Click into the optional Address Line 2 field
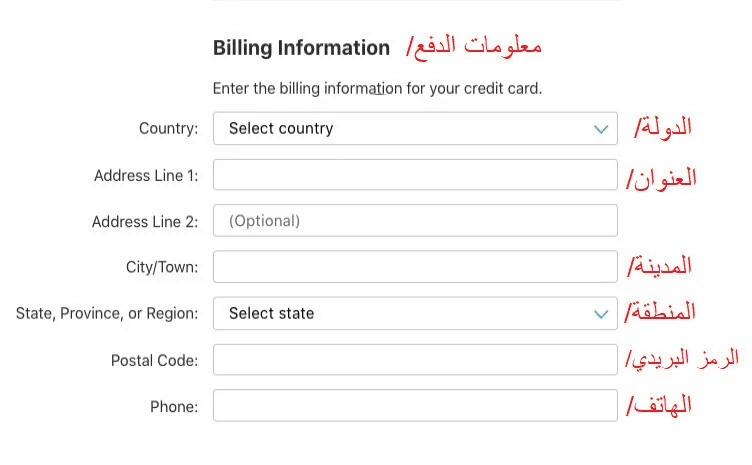This screenshot has width=752, height=465. tap(415, 221)
